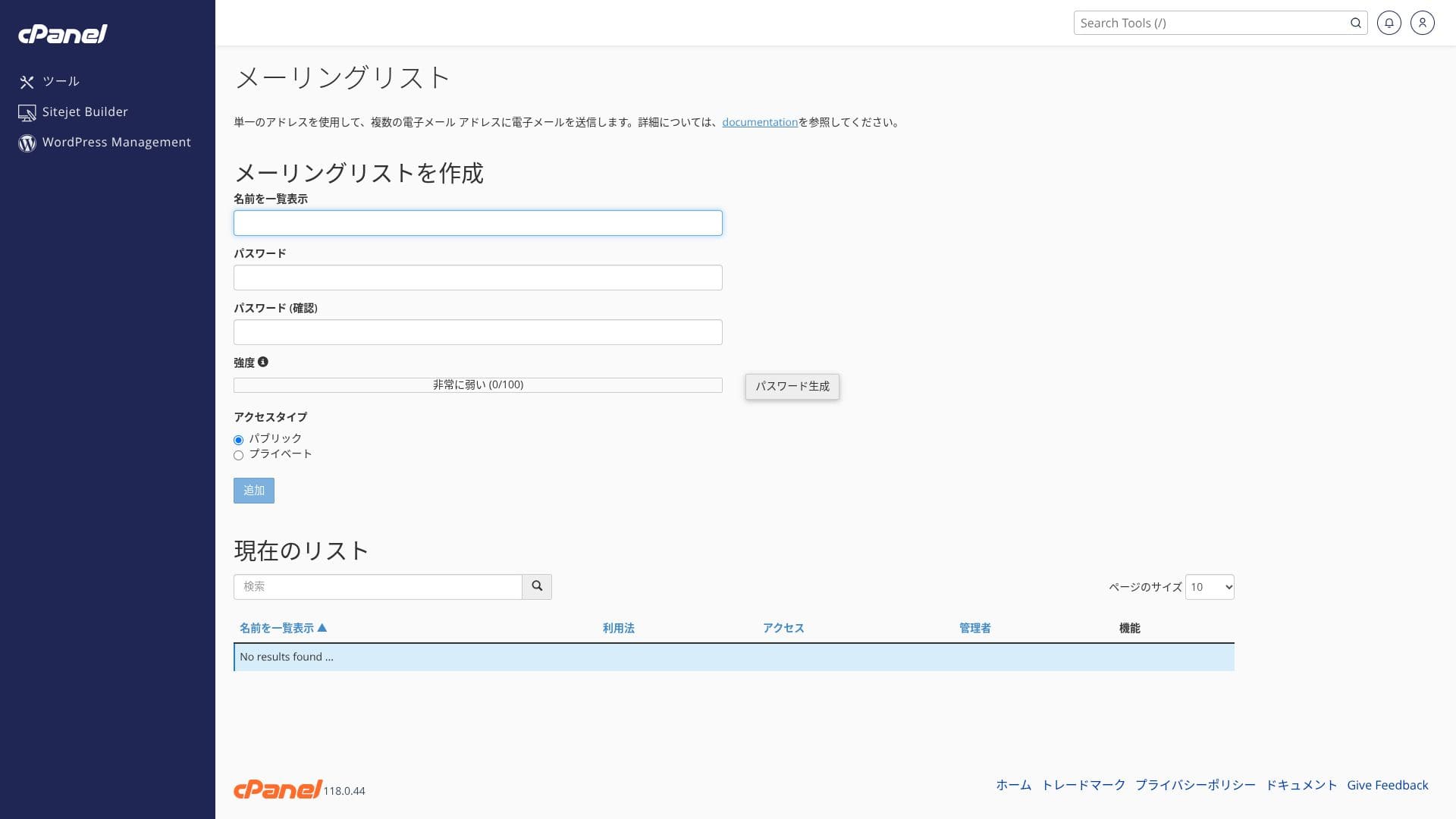
Task: Click the password strength meter bar
Action: pyautogui.click(x=478, y=385)
